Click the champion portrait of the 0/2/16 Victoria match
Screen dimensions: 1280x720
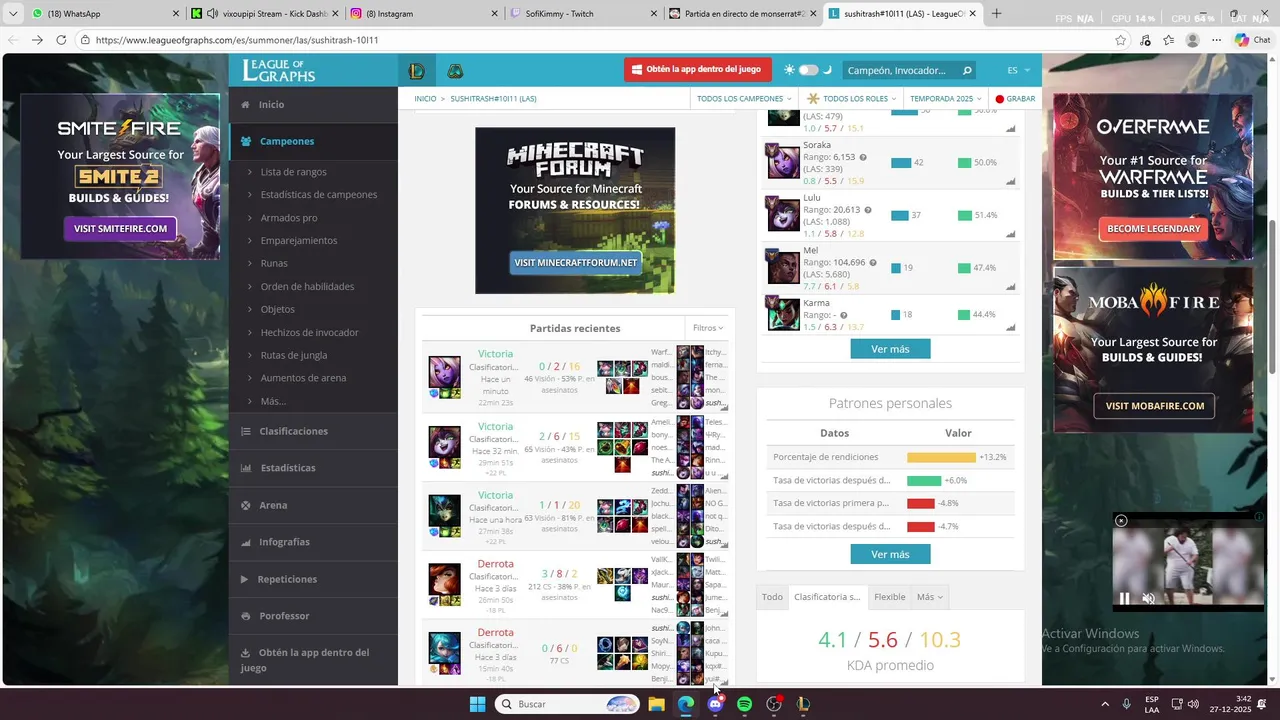point(445,372)
